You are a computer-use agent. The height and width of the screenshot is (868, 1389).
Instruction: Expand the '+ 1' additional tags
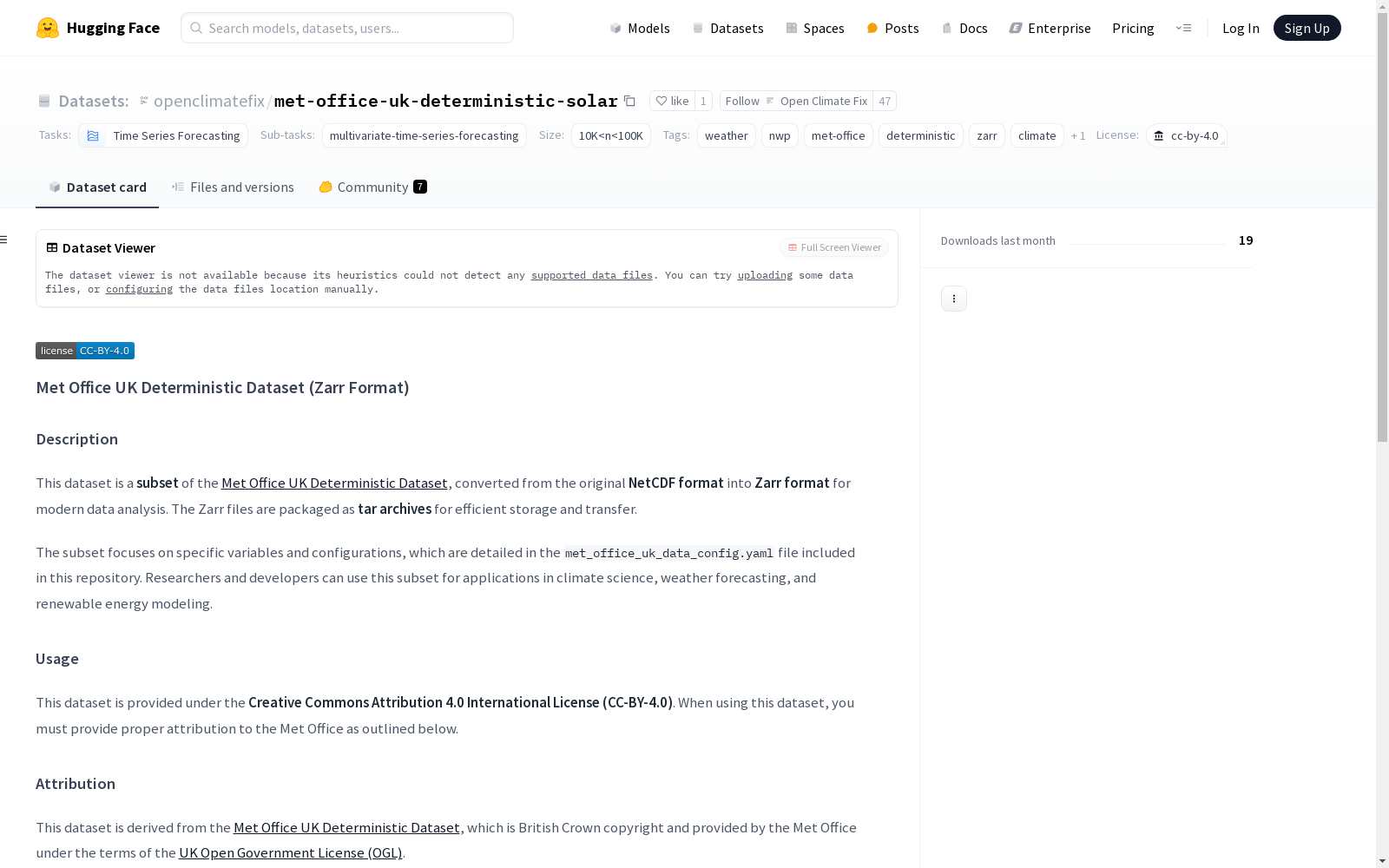pyautogui.click(x=1078, y=135)
